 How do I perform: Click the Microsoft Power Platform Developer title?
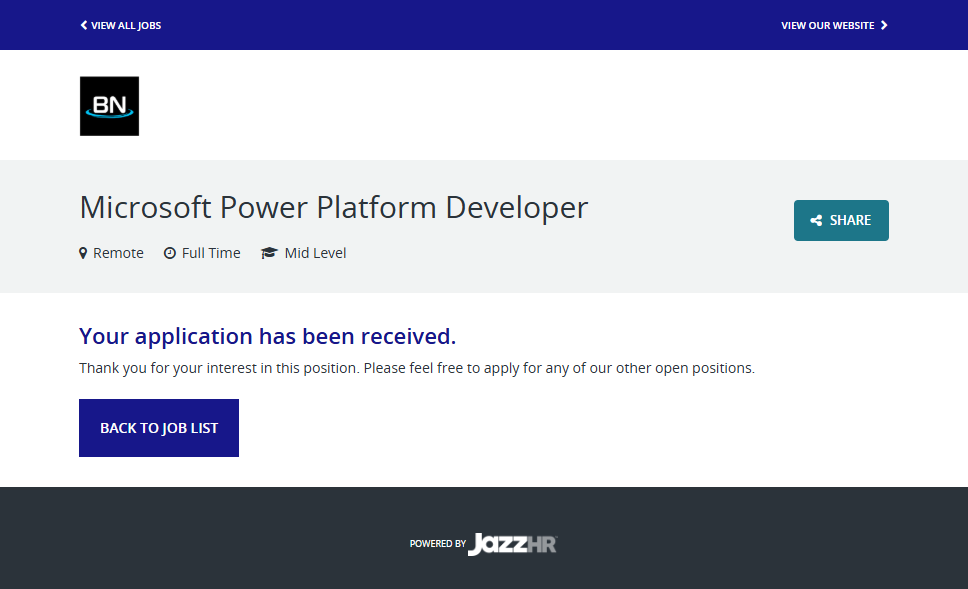coord(333,207)
